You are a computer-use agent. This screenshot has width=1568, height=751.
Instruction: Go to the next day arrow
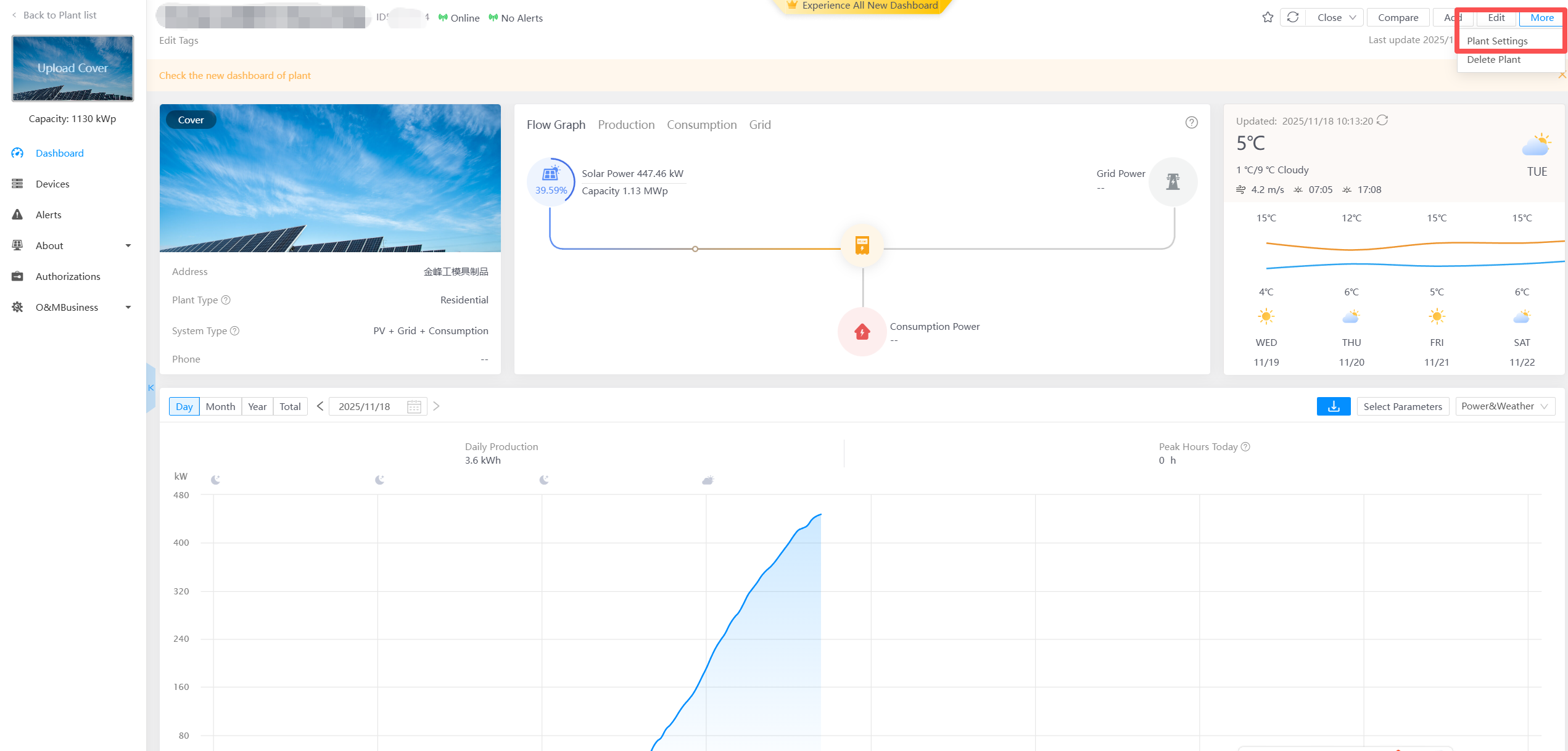(x=436, y=406)
